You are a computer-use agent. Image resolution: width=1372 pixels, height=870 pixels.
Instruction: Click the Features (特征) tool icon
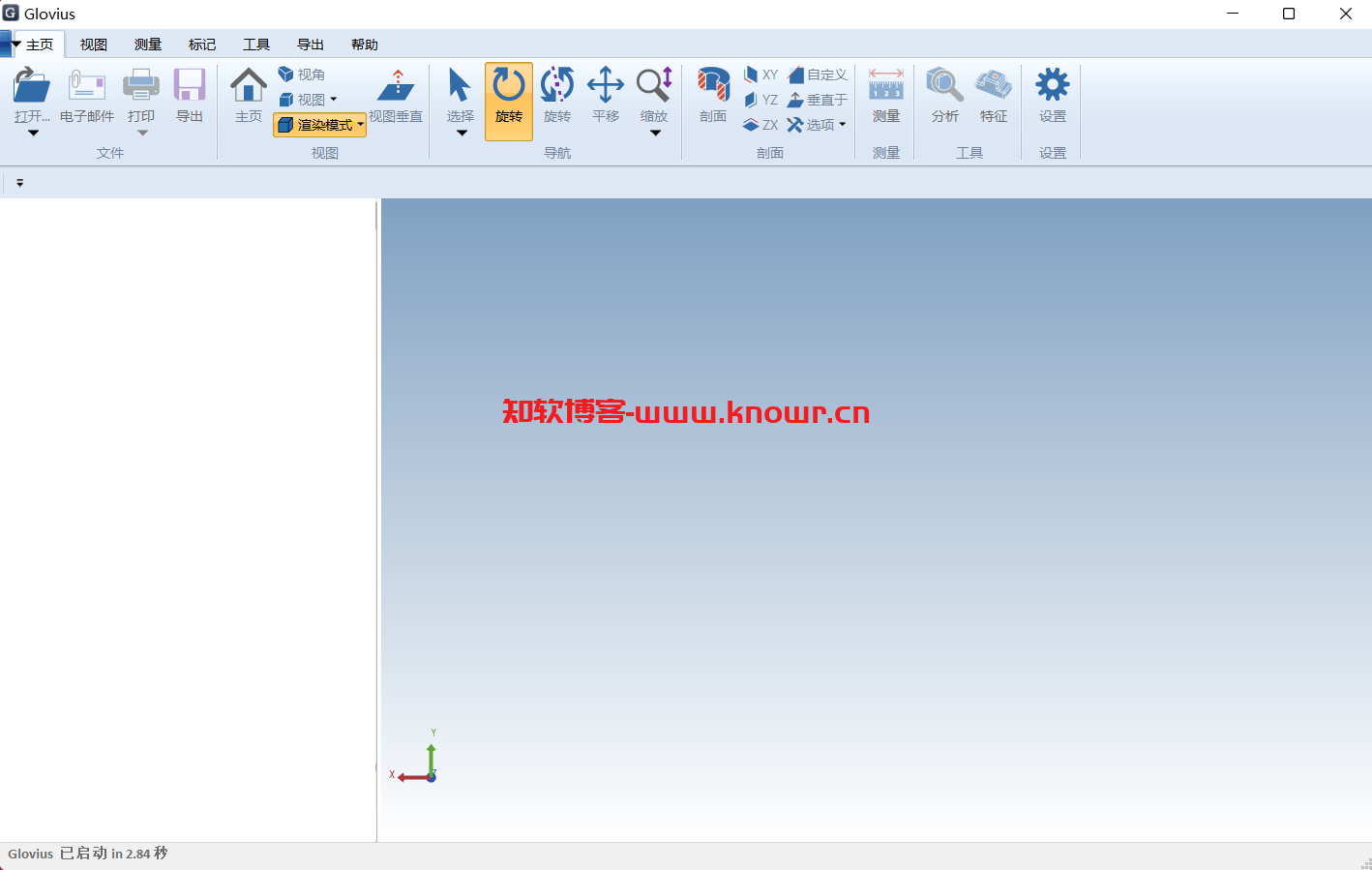click(x=994, y=85)
